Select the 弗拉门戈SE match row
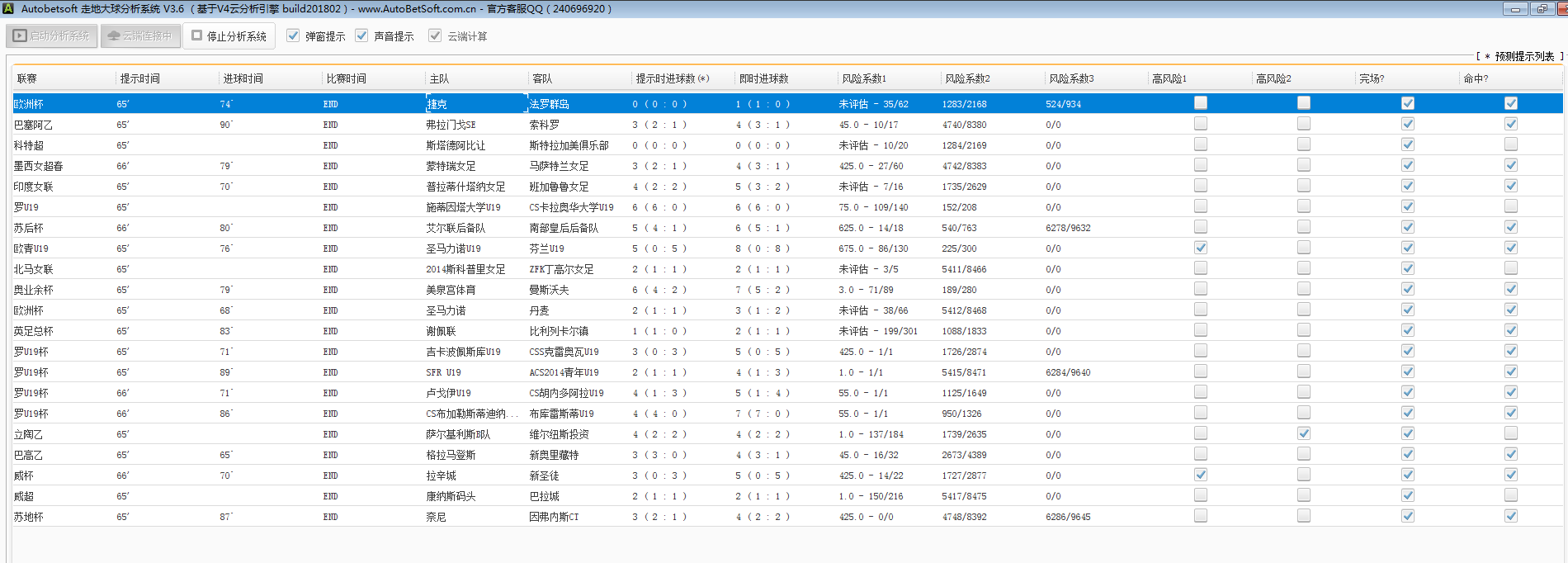The image size is (1568, 563). coord(451,125)
